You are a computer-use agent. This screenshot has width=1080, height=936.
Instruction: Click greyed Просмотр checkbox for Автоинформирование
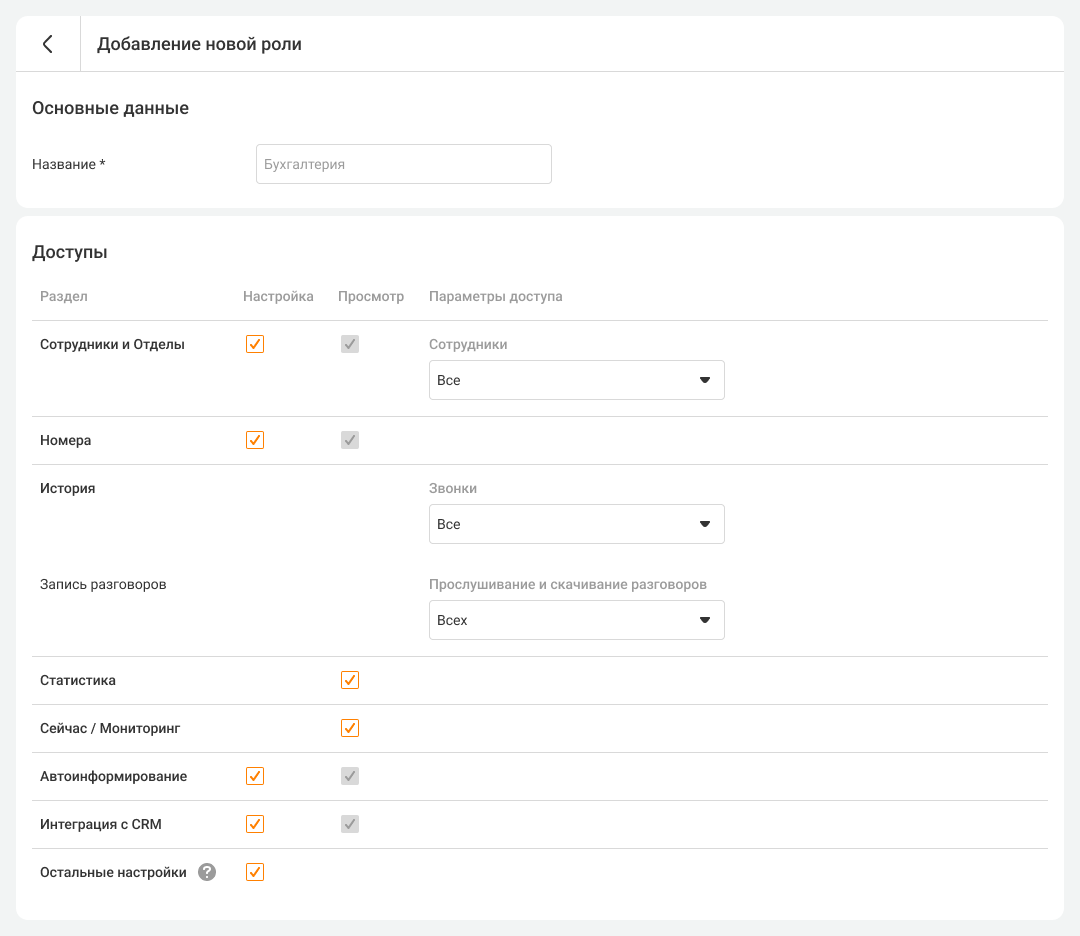tap(350, 776)
